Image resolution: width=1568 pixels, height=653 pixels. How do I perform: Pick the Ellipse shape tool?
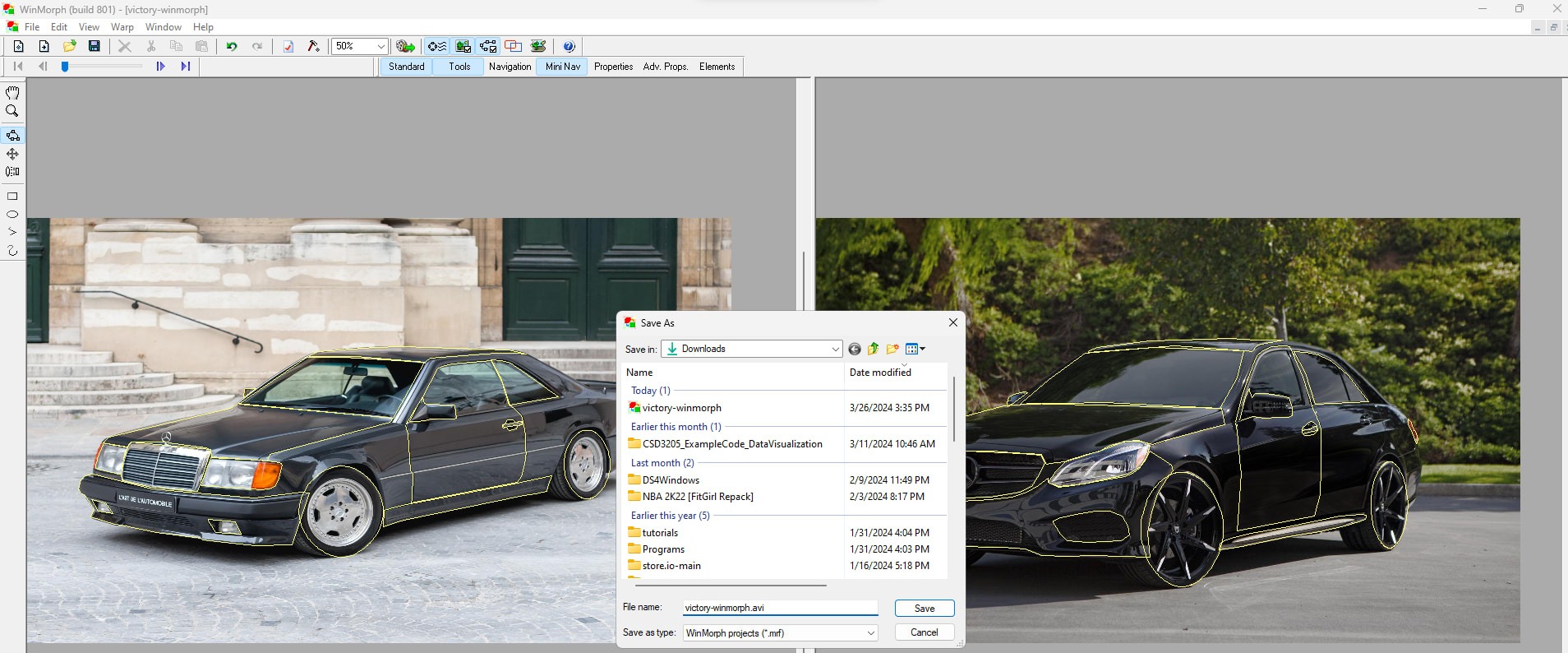point(12,215)
